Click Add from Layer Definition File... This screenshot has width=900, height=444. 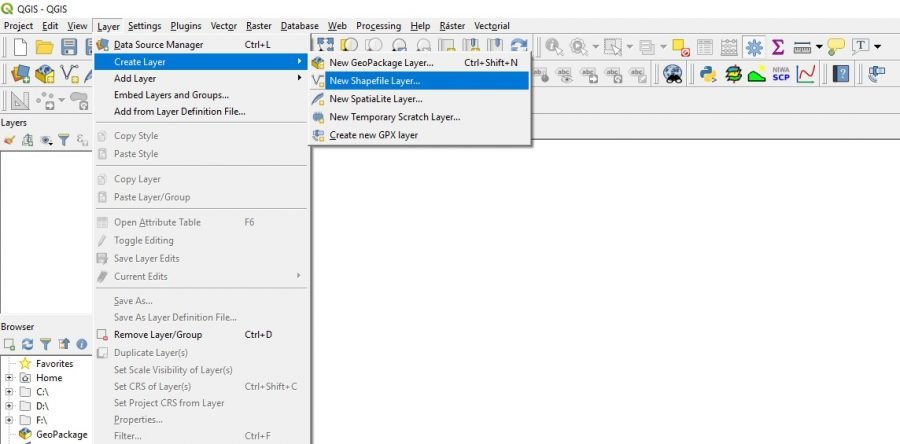coord(201,111)
